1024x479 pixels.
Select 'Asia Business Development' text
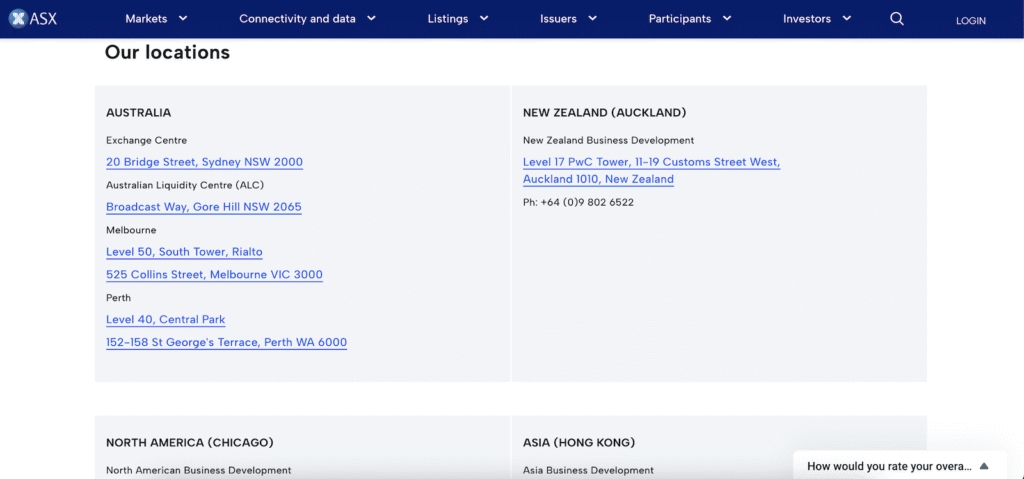[588, 470]
